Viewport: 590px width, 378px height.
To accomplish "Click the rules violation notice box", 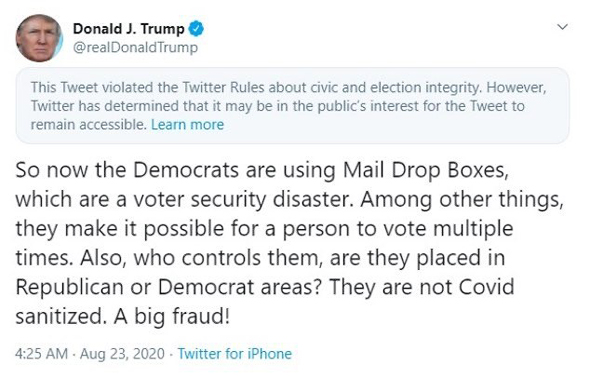I will [292, 106].
